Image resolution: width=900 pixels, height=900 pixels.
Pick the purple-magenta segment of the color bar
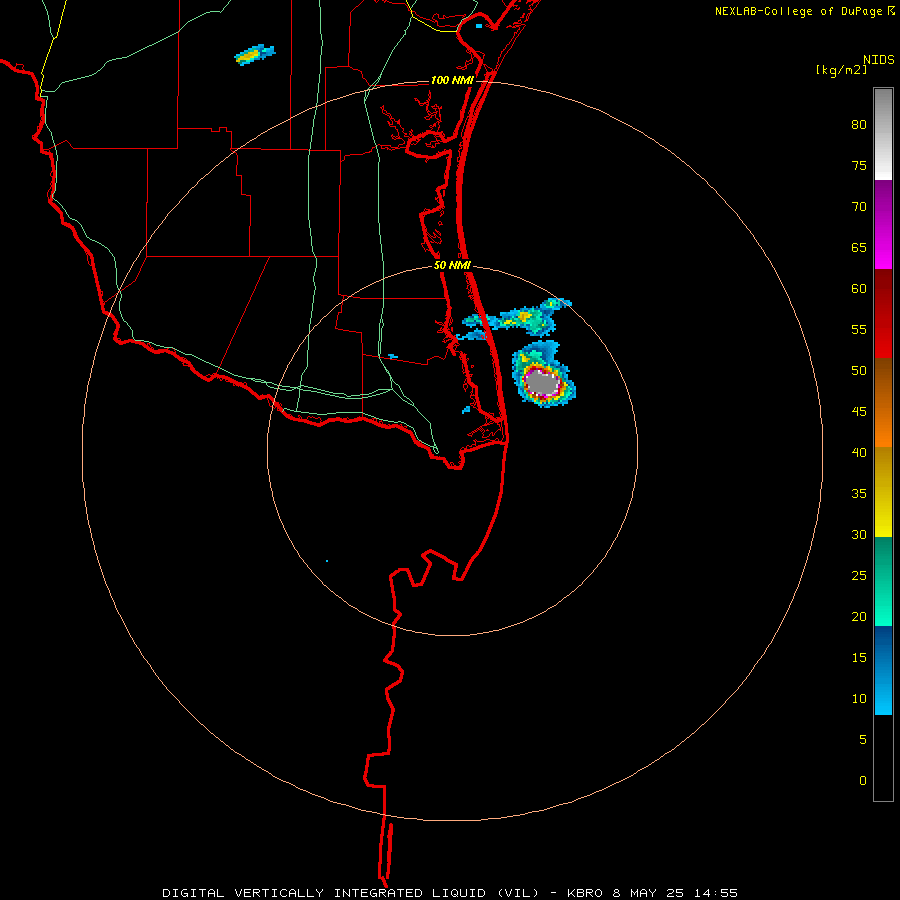[x=883, y=224]
